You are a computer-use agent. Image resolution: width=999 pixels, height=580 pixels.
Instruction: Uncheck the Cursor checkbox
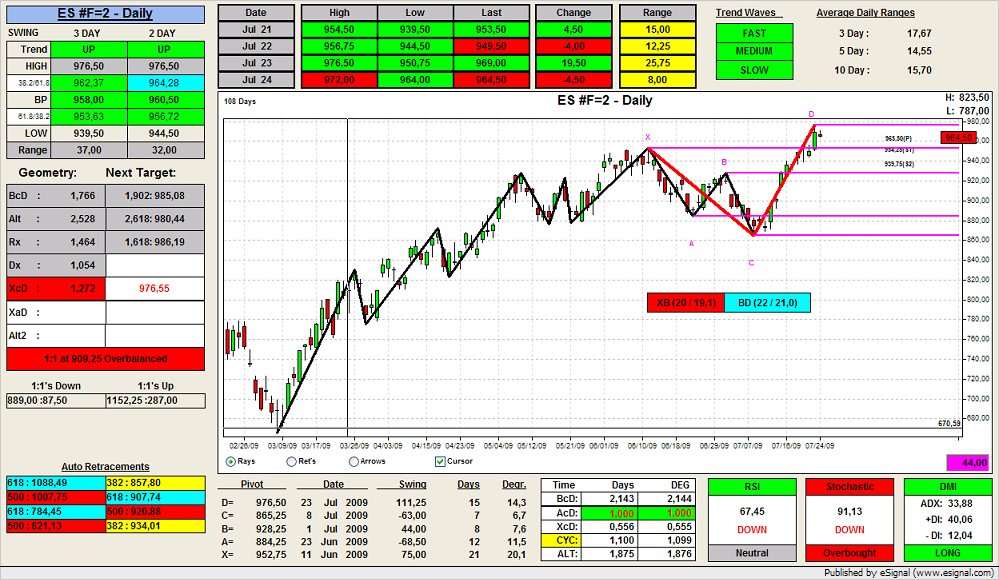(x=440, y=461)
